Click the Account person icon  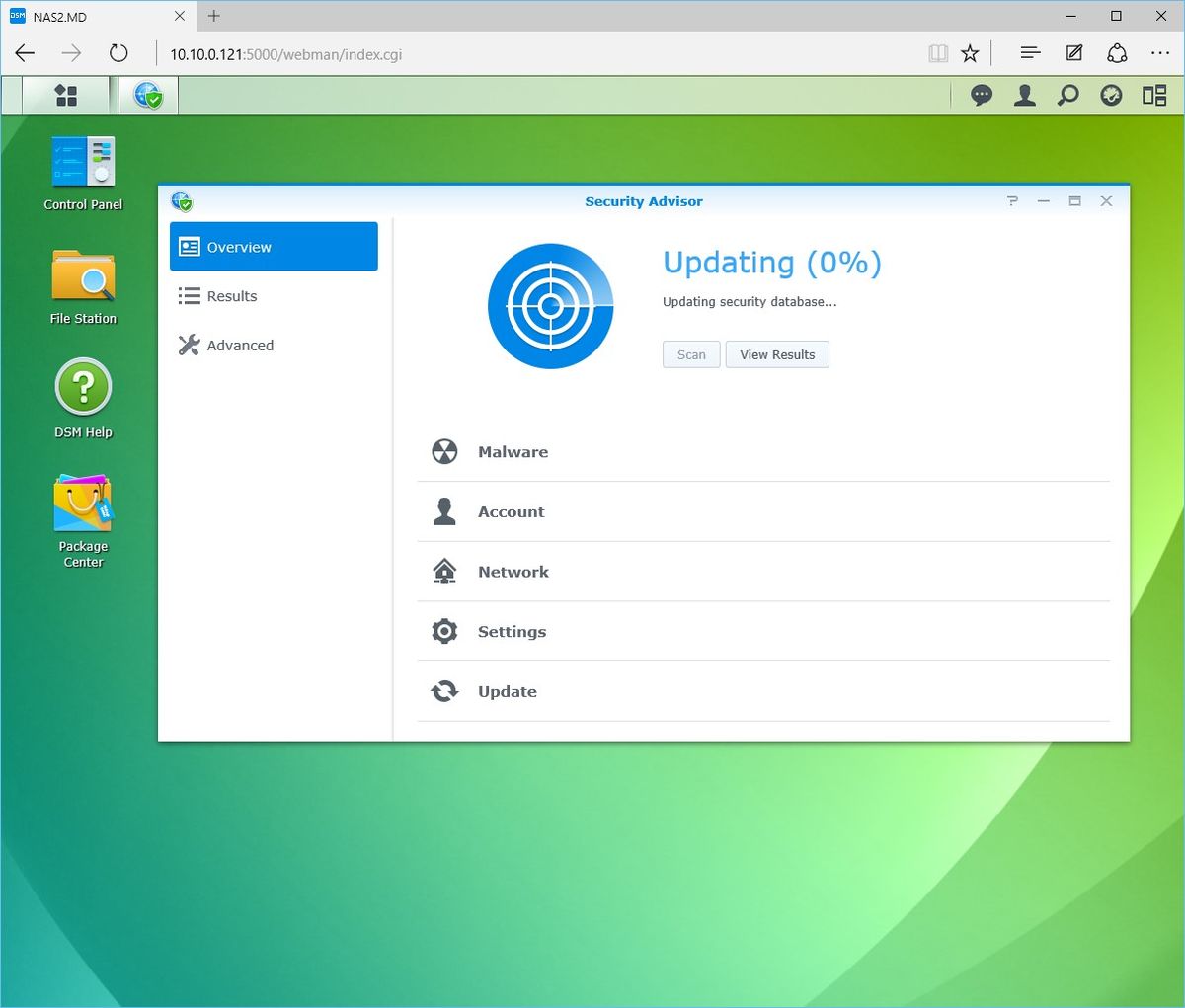pyautogui.click(x=444, y=511)
